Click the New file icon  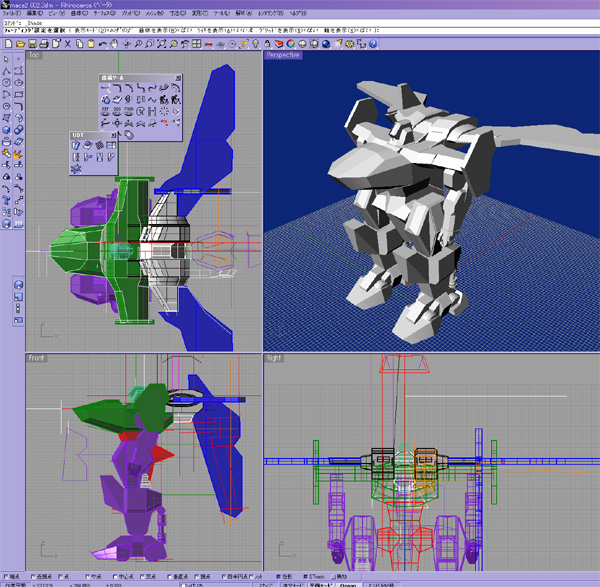click(8, 44)
